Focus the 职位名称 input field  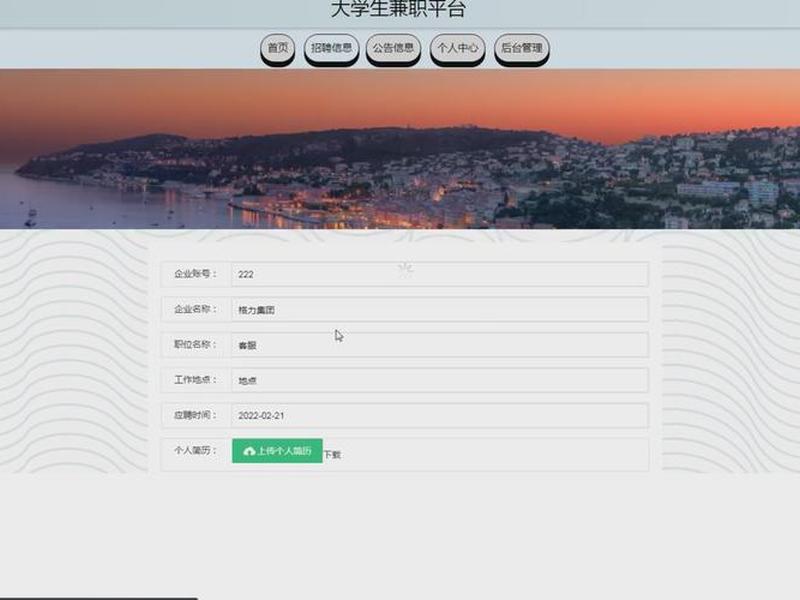tap(440, 345)
